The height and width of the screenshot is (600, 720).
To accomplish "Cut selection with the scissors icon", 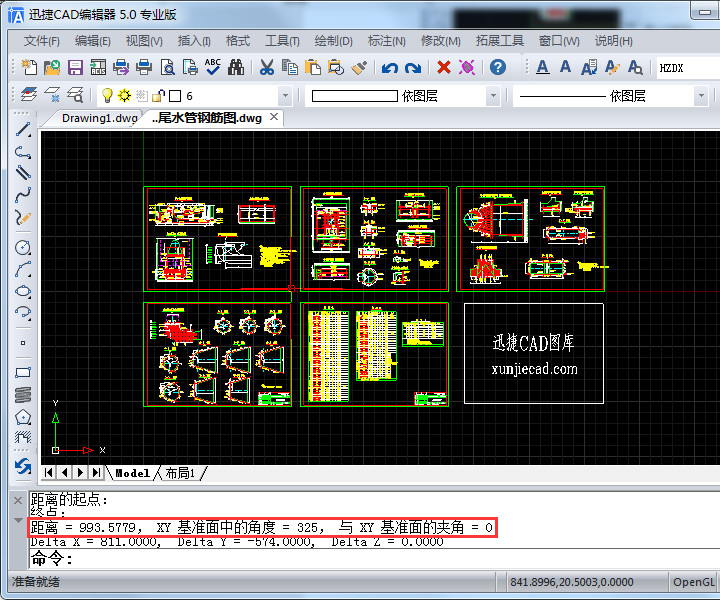I will tap(267, 67).
